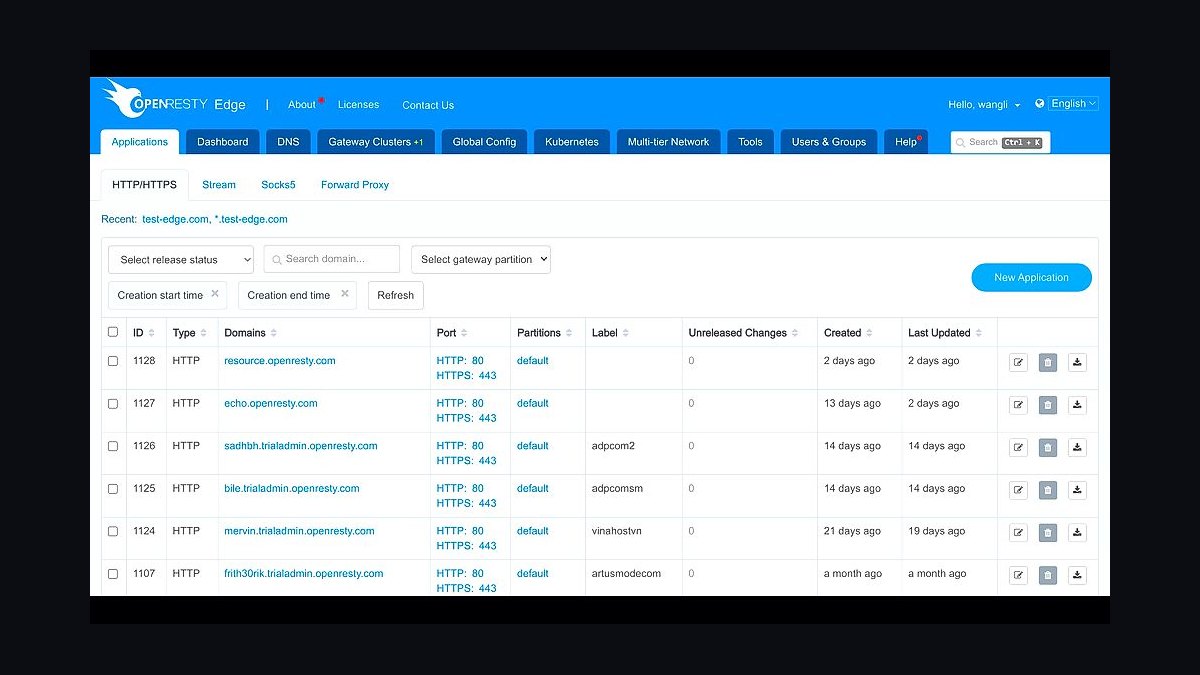Check the box for application 1107
The image size is (1200, 675).
pos(113,574)
